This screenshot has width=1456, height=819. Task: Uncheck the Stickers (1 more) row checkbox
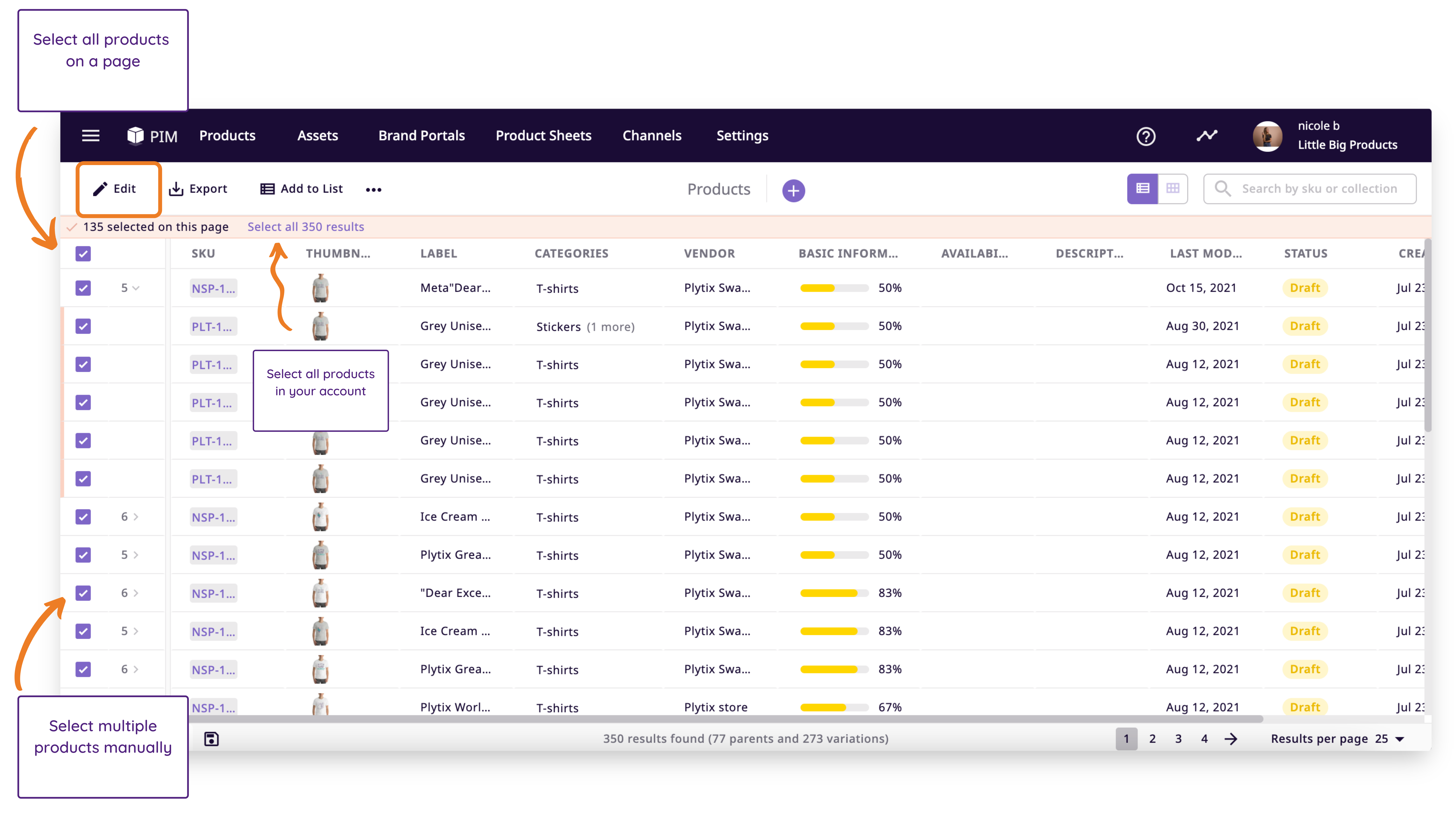tap(83, 326)
